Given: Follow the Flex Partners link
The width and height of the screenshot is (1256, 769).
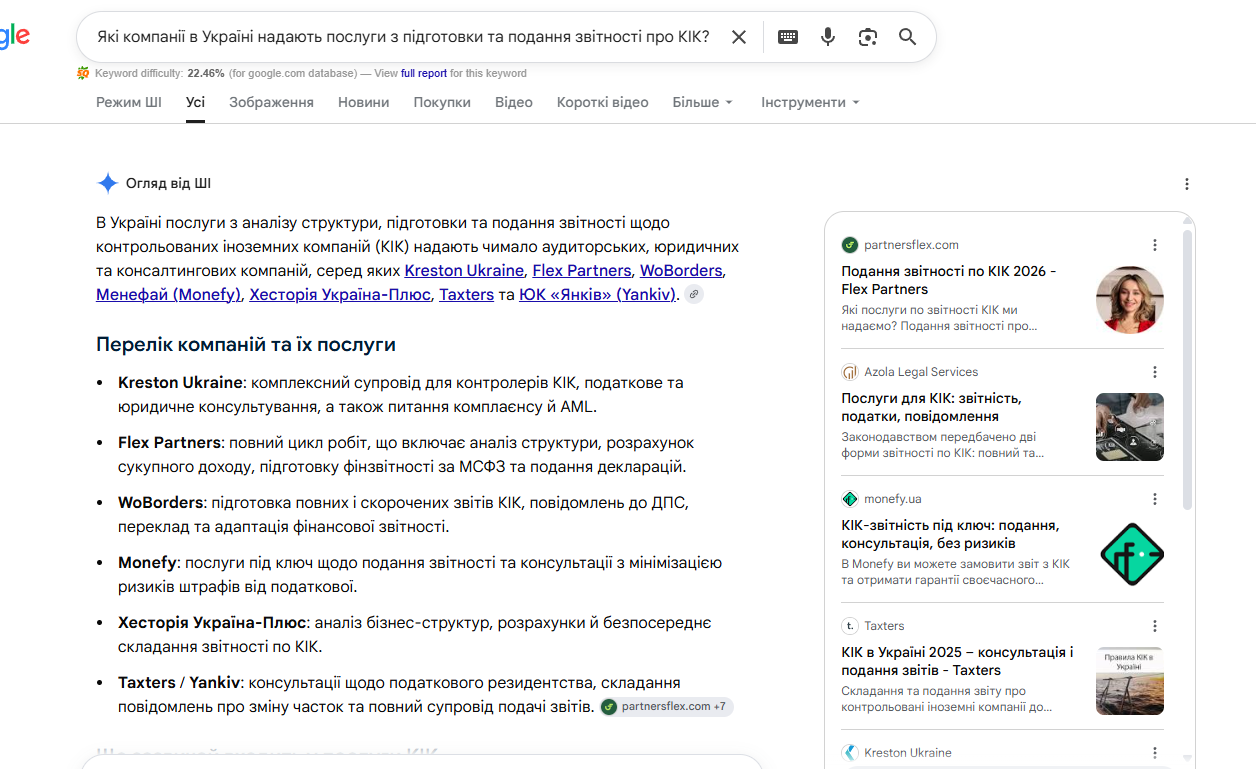Looking at the screenshot, I should coord(582,270).
